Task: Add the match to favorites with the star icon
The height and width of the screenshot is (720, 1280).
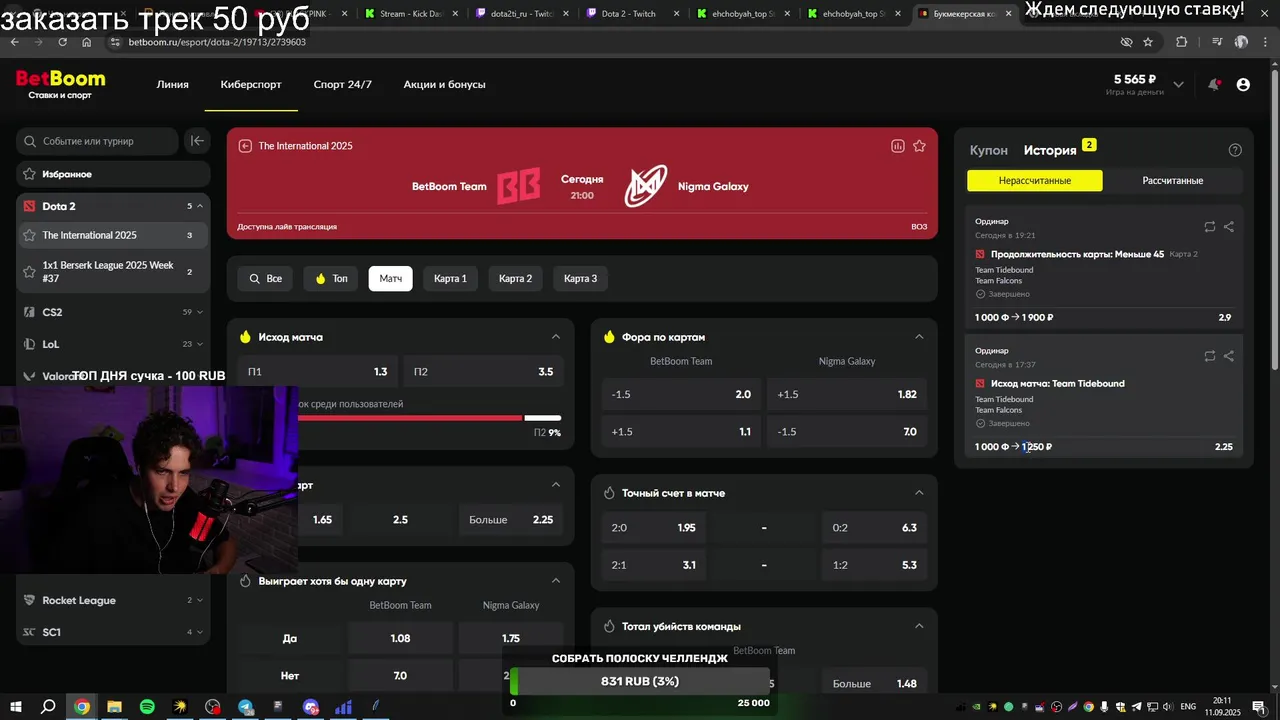Action: (919, 146)
